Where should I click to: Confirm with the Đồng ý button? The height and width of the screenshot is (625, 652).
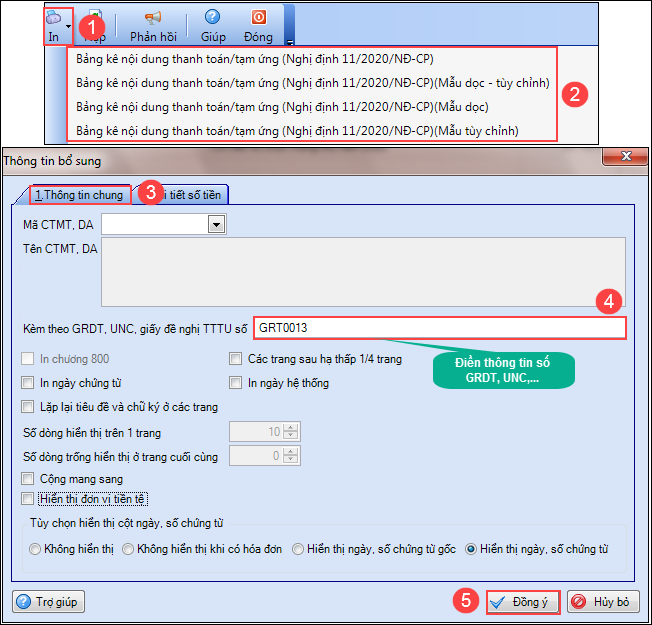coord(523,602)
